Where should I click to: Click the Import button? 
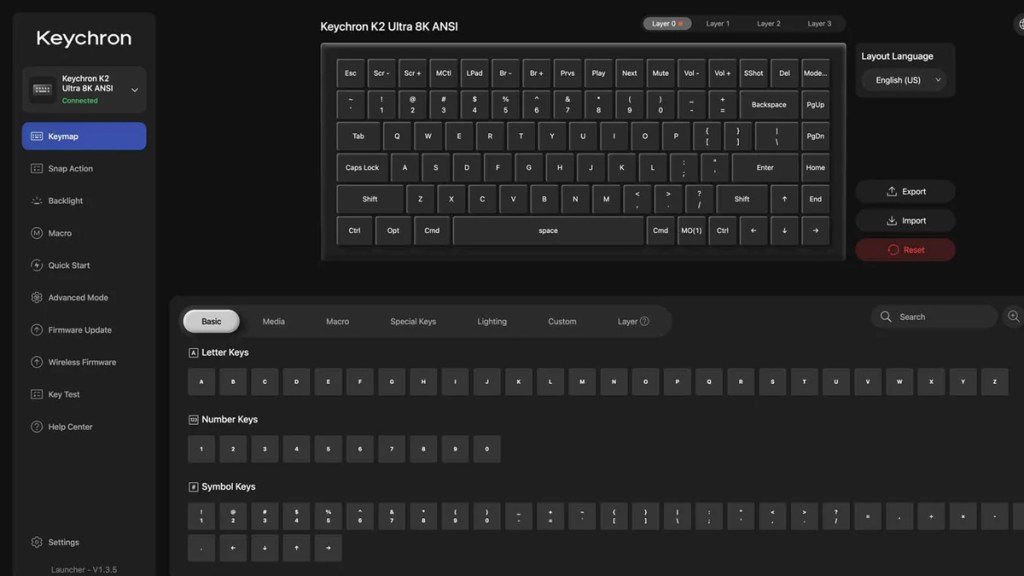905,221
